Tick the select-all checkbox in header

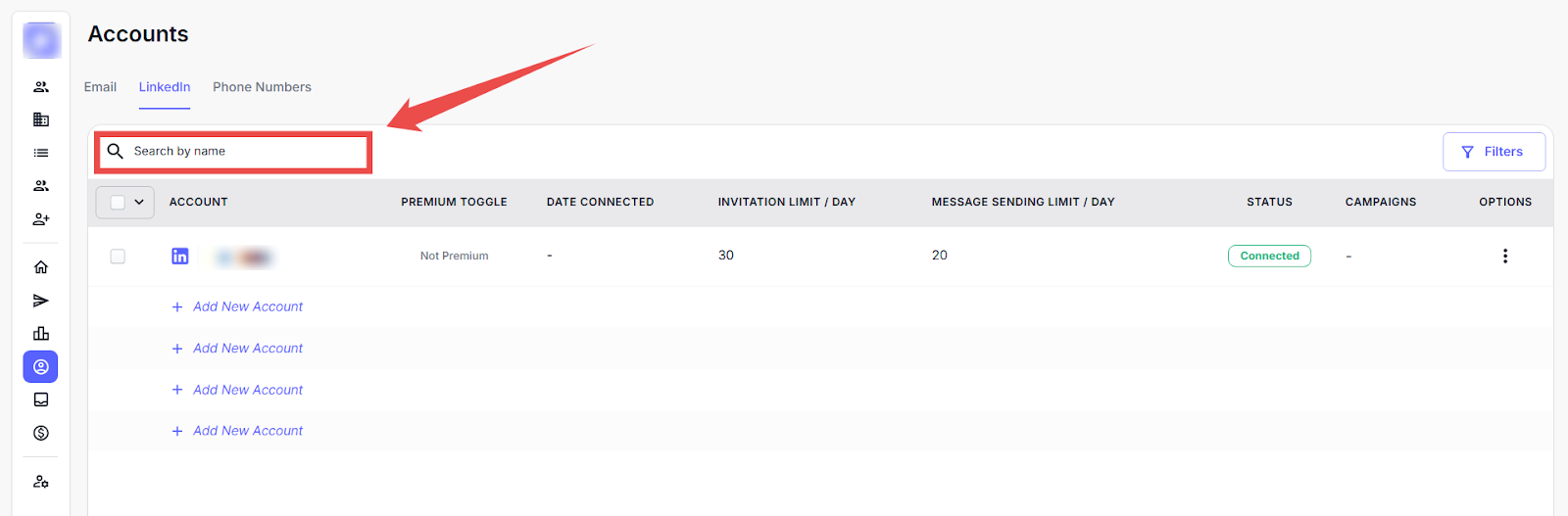118,203
